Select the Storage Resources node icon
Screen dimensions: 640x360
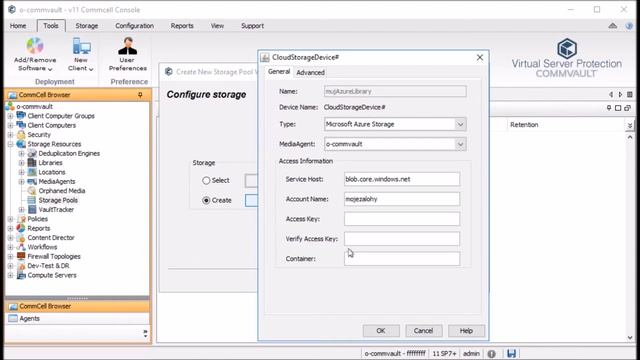(21, 144)
